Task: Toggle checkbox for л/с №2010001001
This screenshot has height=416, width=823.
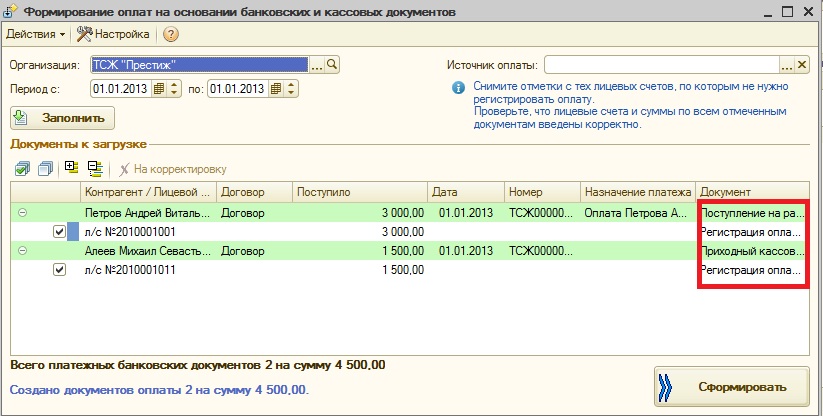Action: [59, 232]
